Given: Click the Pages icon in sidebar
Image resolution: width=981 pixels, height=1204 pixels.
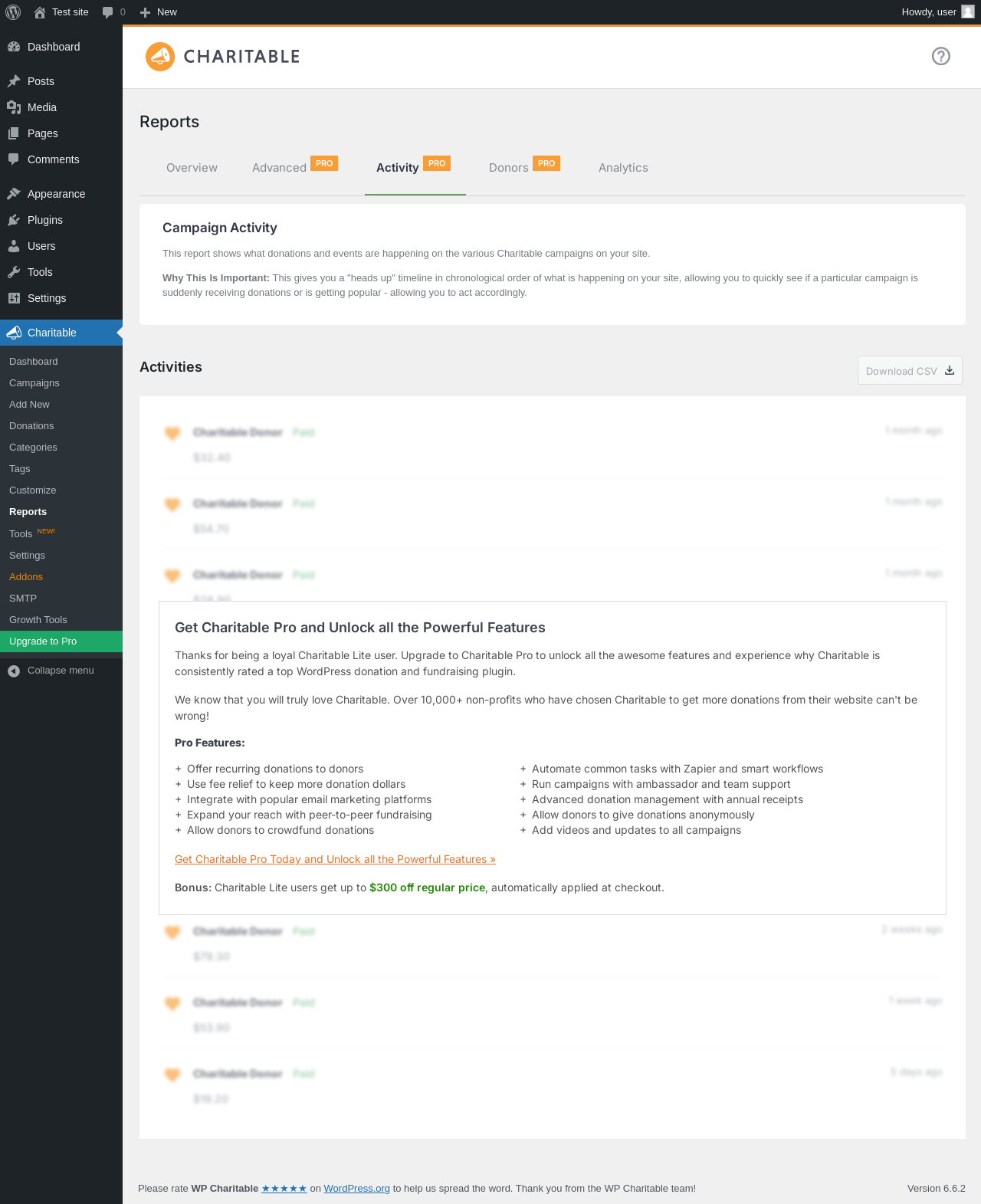Looking at the screenshot, I should (x=14, y=133).
